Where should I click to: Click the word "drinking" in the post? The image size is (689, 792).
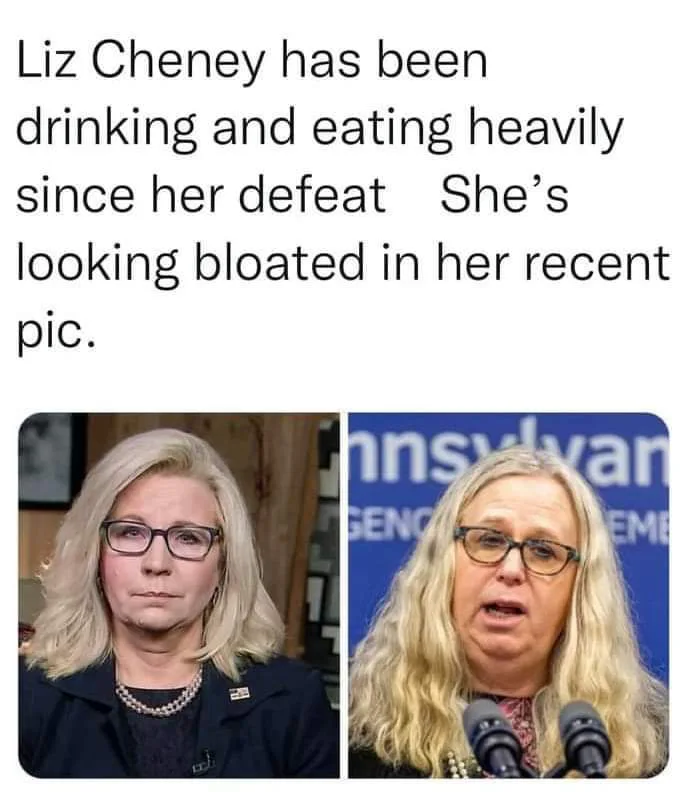107,128
